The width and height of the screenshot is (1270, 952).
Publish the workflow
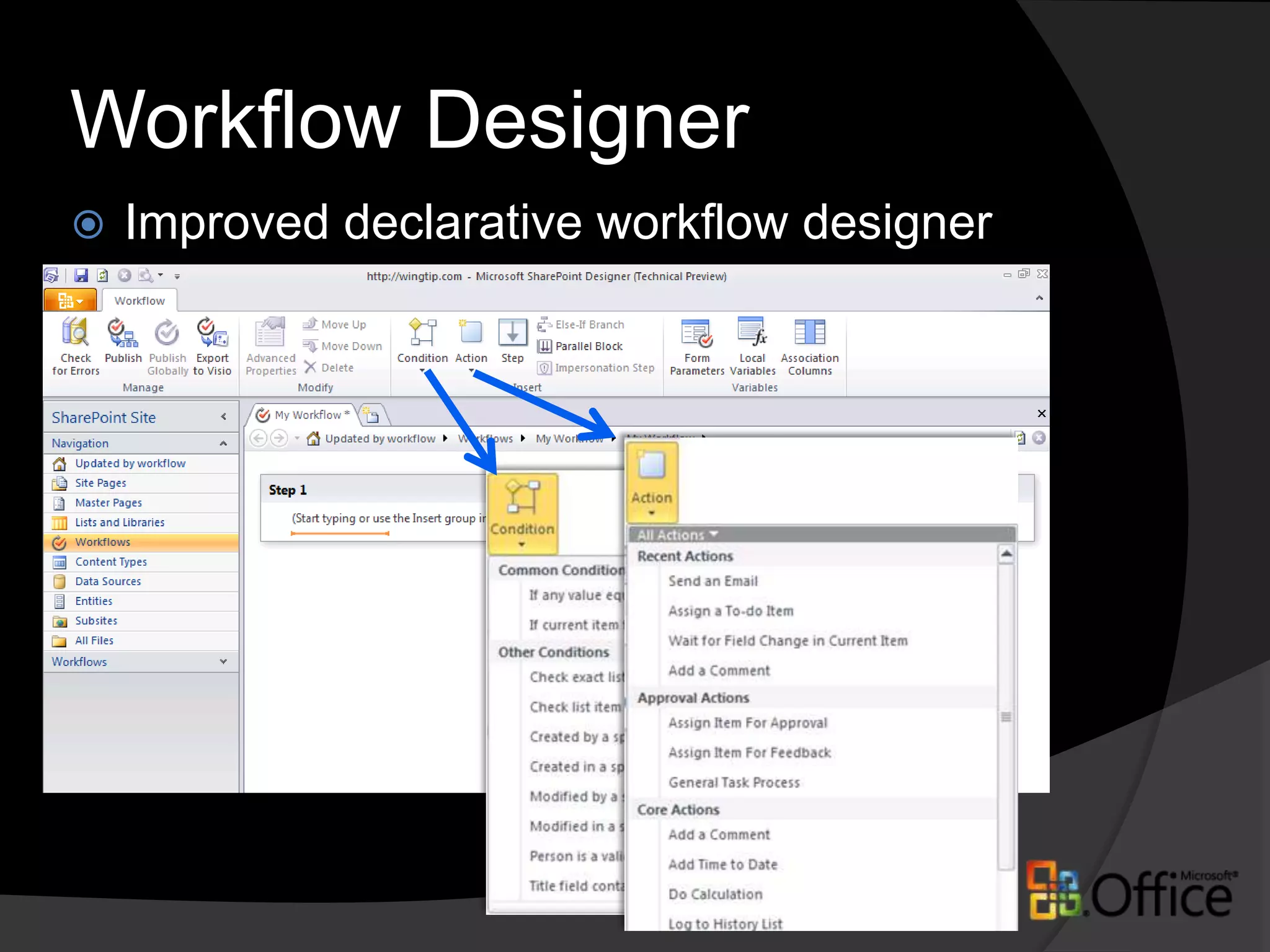coord(123,340)
